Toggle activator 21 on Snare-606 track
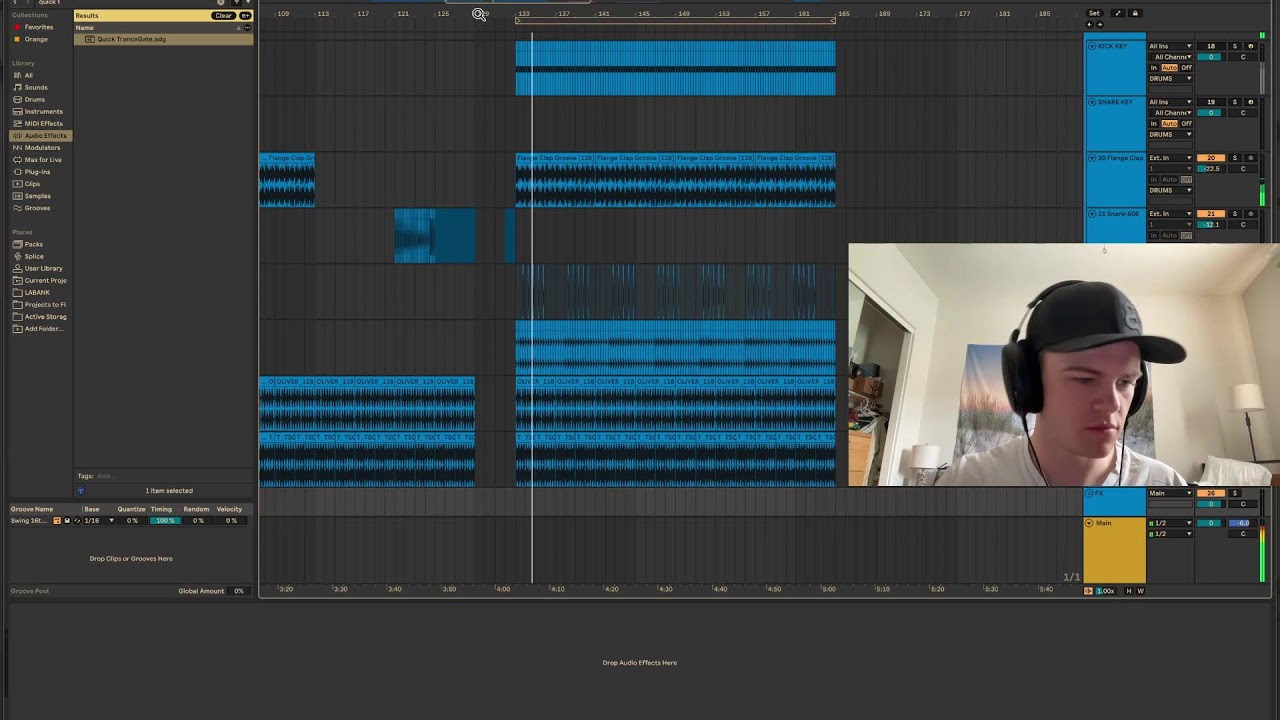This screenshot has width=1280, height=720. [x=1211, y=214]
